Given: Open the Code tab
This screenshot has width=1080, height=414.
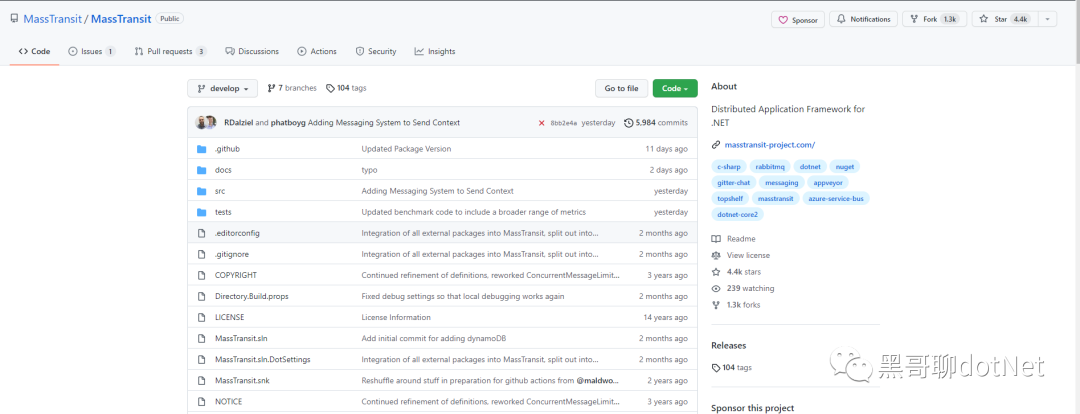Looking at the screenshot, I should 34,52.
